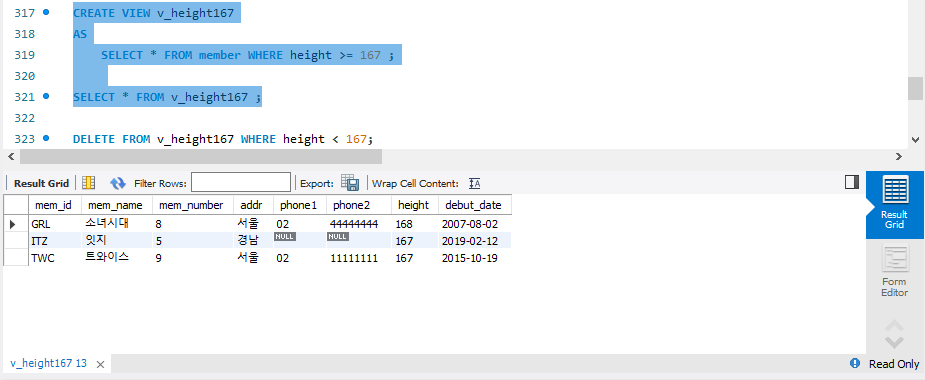This screenshot has height=380, width=925.
Task: Toggle the secondary sidebar panel icon
Action: coord(852,182)
